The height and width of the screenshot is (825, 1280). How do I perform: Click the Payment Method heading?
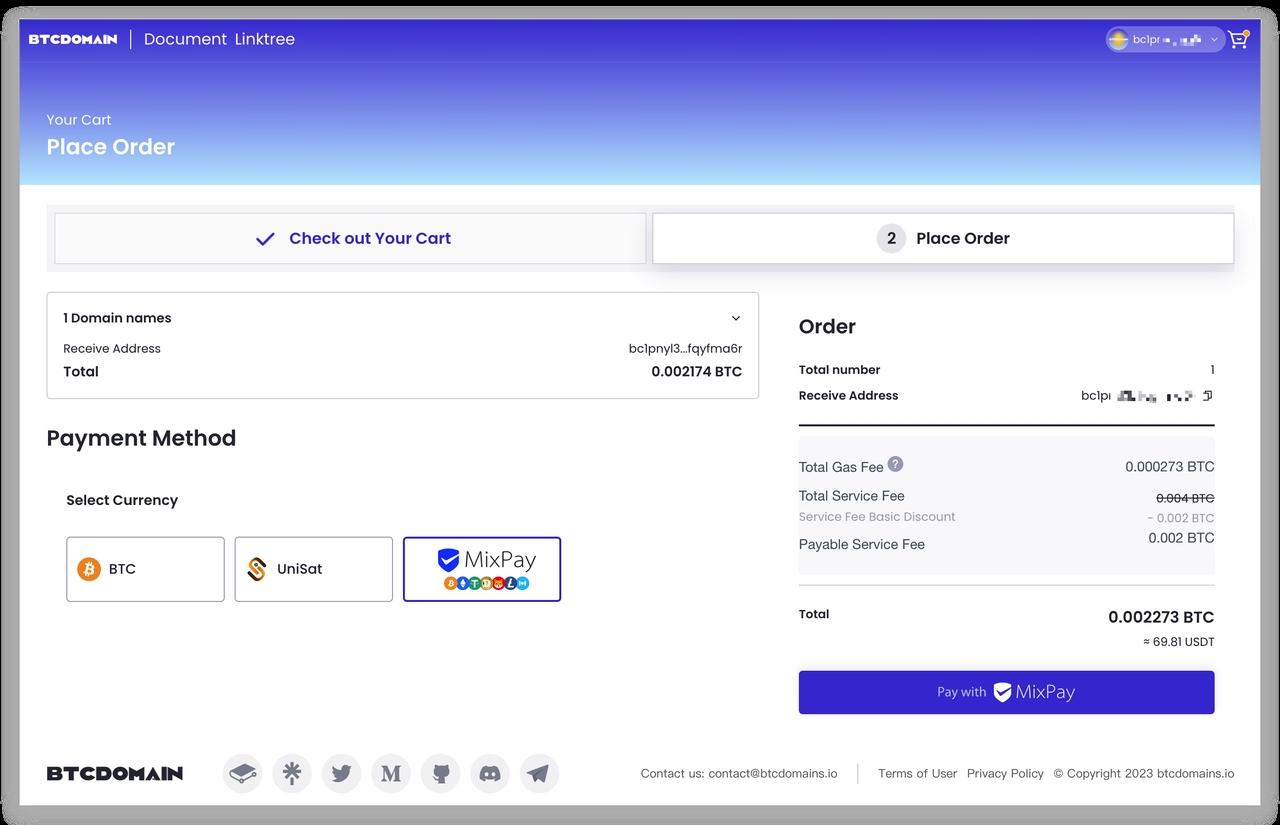[141, 438]
